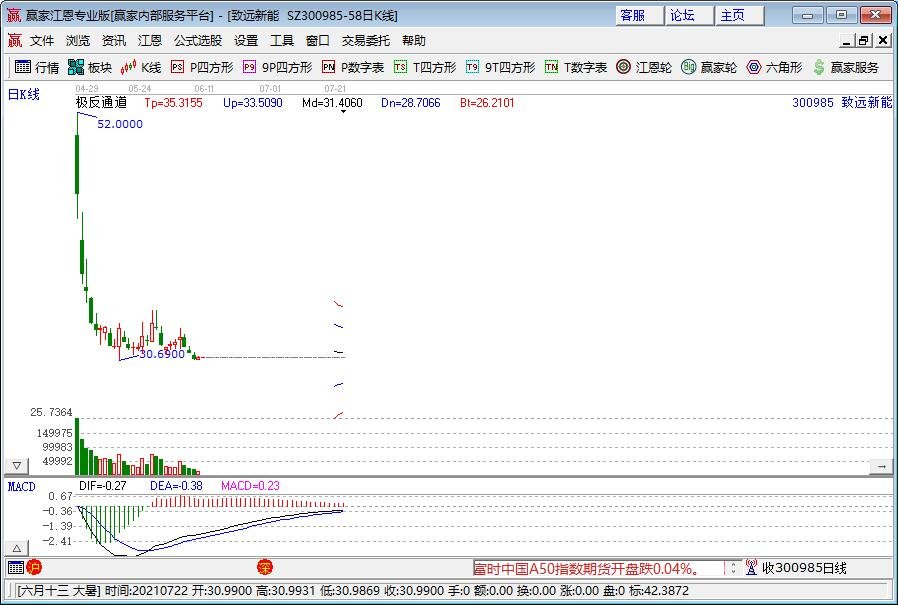Viewport: 898px width, 605px height.
Task: Click the antenna receive-data status icon
Action: (x=751, y=568)
